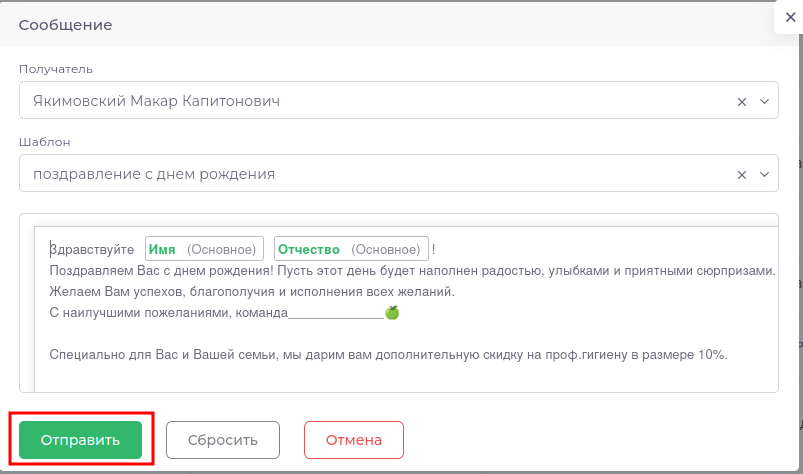Click the Получатель field label
This screenshot has width=803, height=474.
[56, 69]
